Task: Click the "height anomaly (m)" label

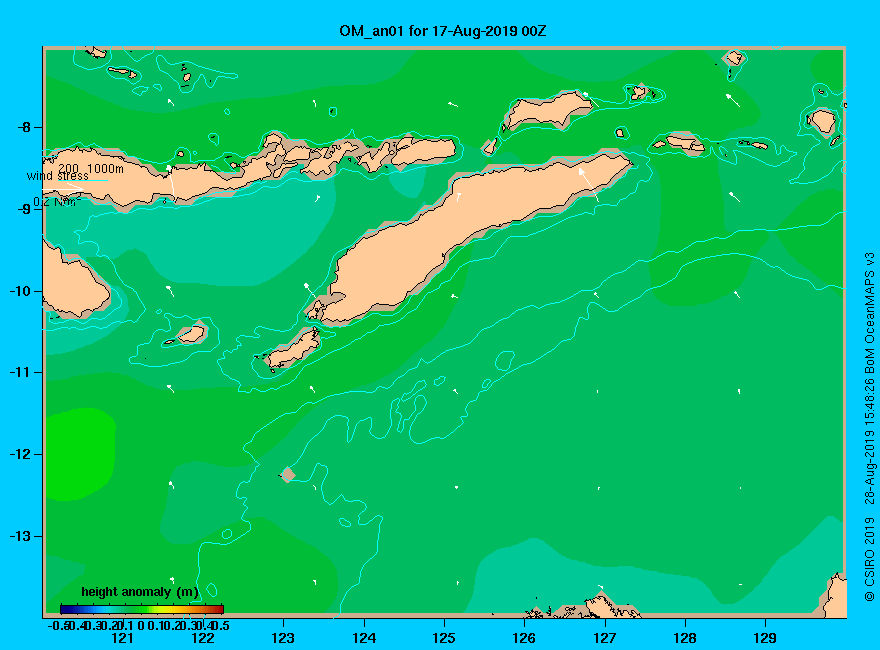Action: click(140, 592)
